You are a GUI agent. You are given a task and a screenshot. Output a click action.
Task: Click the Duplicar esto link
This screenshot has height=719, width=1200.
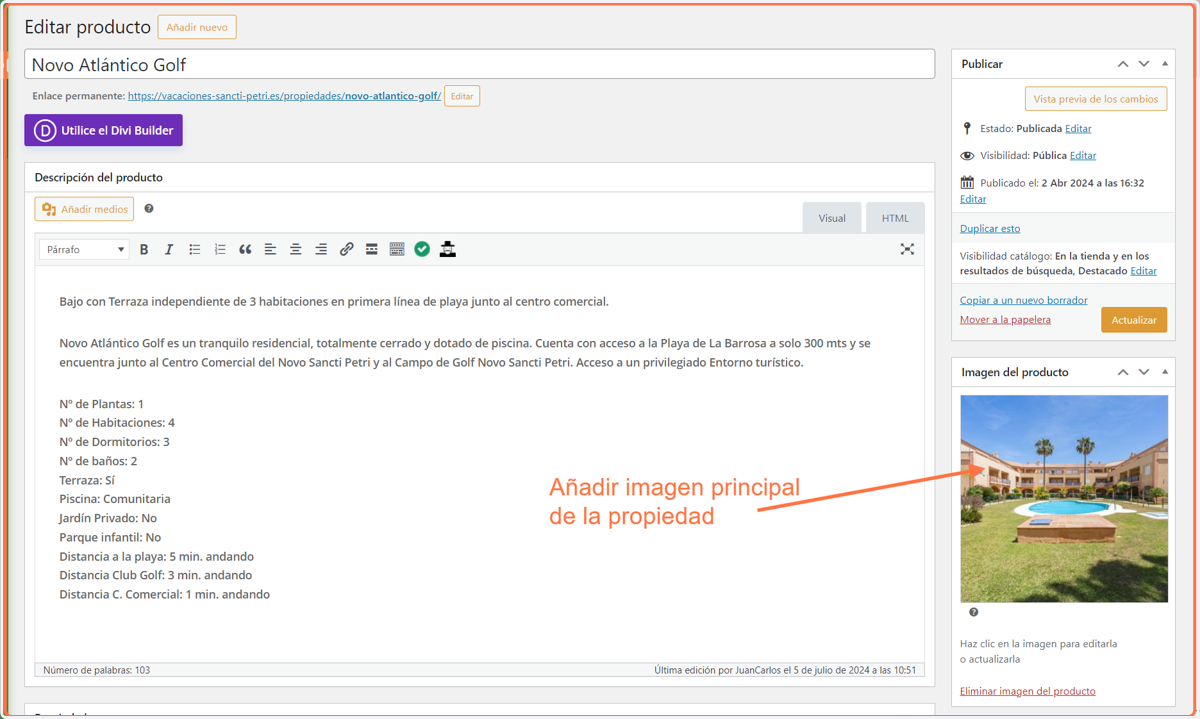coord(990,229)
